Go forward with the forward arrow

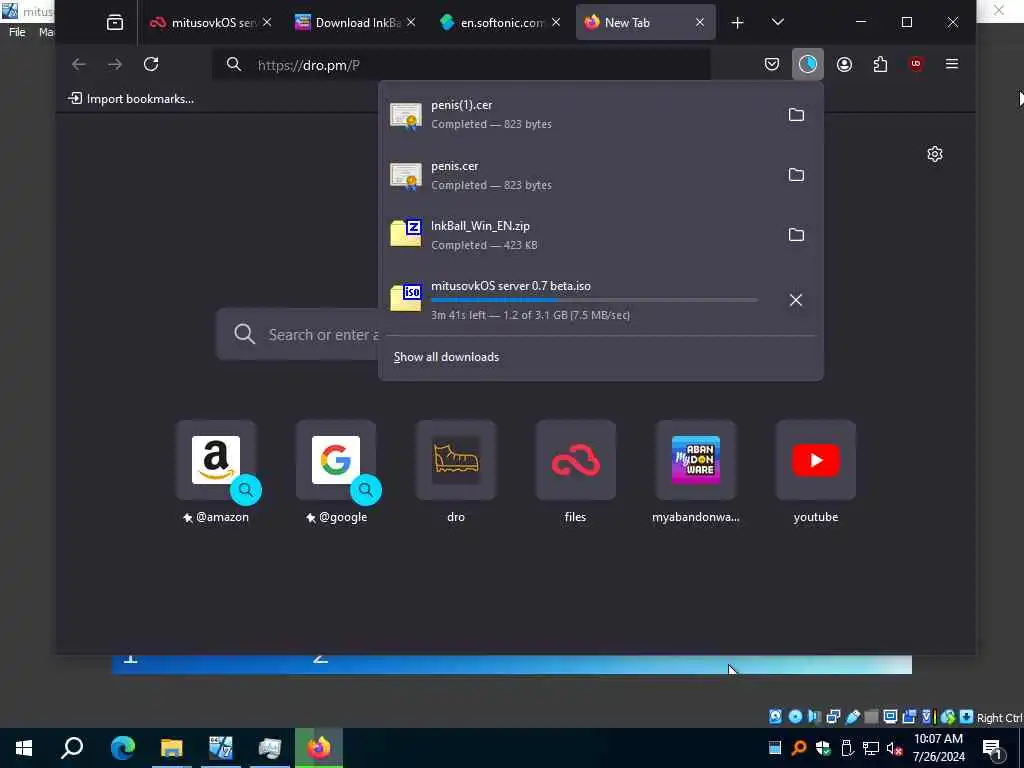(115, 64)
